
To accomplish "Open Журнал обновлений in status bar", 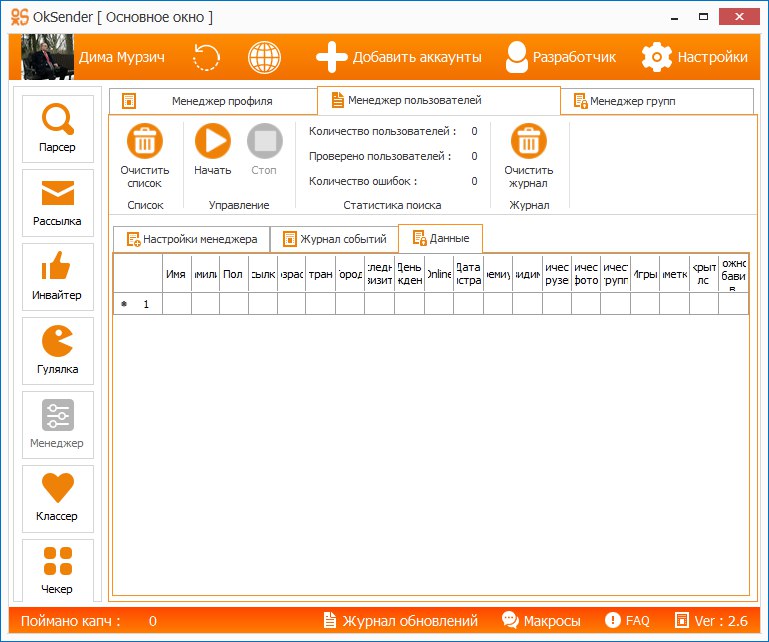I will point(400,621).
